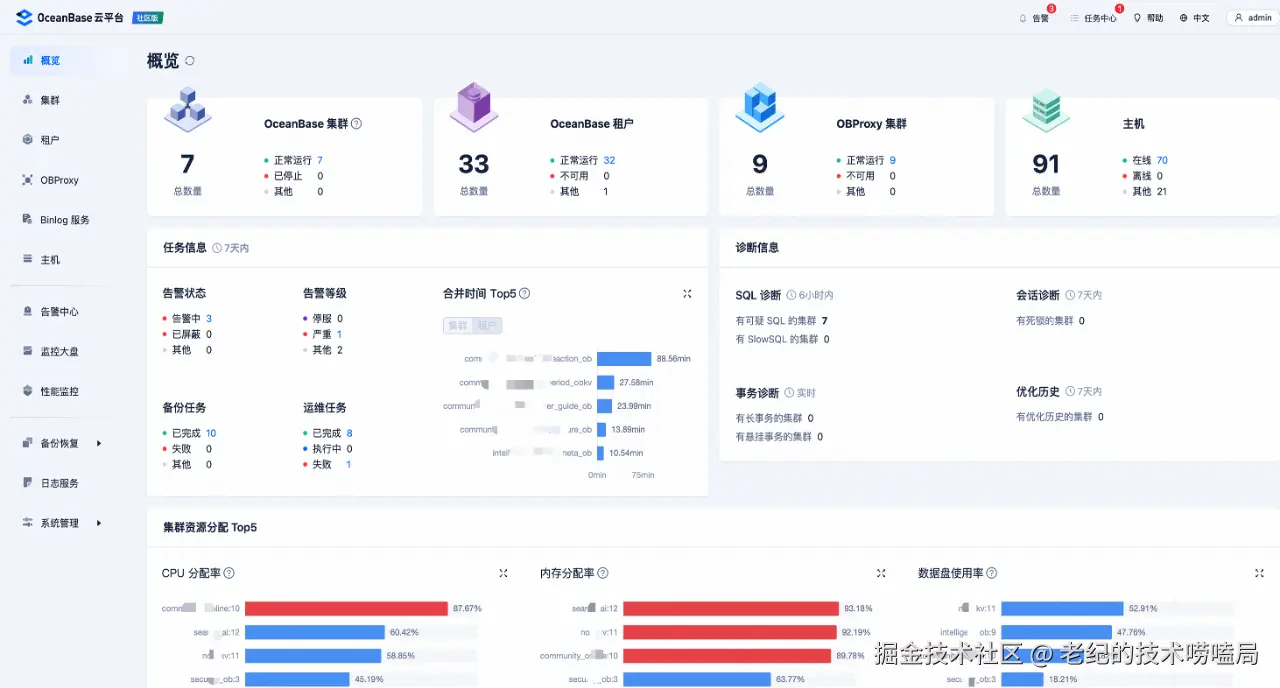Refresh the 概览 overview page
Image resolution: width=1280 pixels, height=688 pixels.
click(x=190, y=61)
